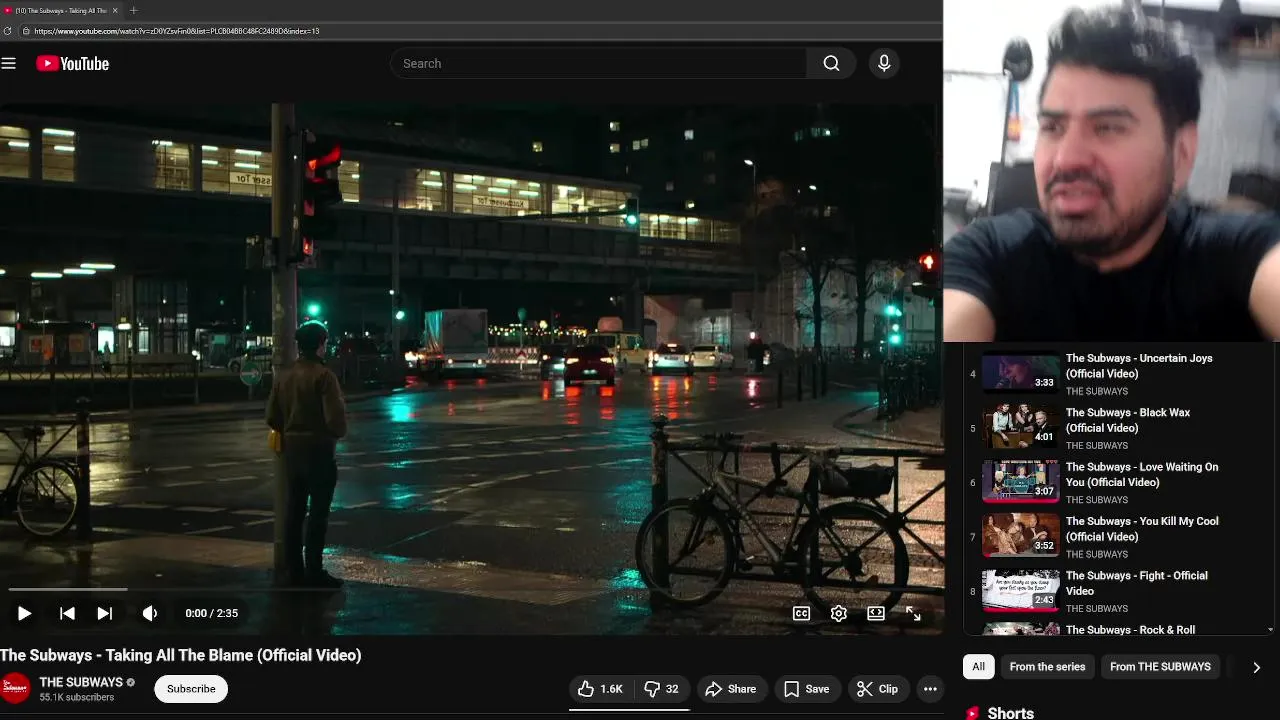Select the 'From the series' chip
The height and width of the screenshot is (720, 1280).
(x=1047, y=667)
